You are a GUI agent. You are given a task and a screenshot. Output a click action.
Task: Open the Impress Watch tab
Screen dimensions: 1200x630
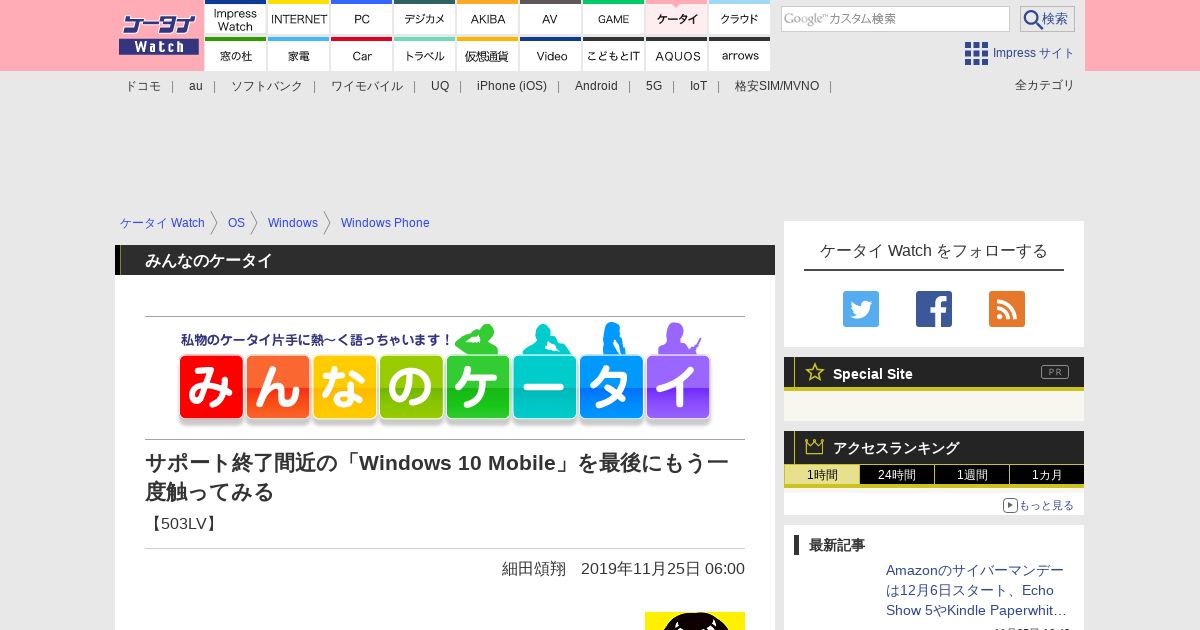[235, 19]
